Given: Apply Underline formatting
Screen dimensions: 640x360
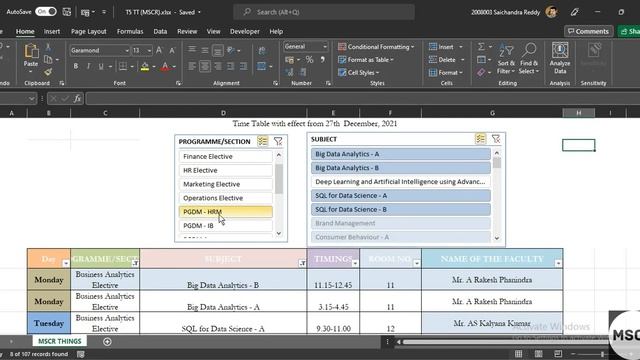Looking at the screenshot, I should click(x=101, y=66).
